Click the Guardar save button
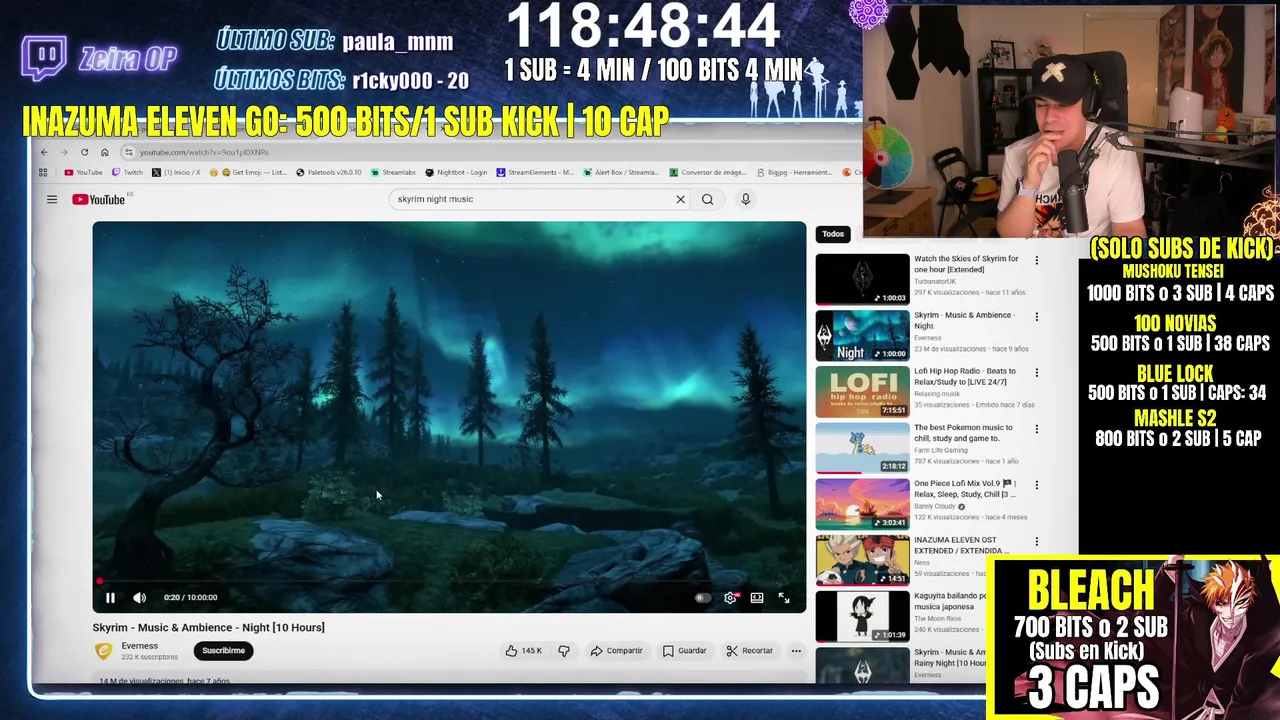The height and width of the screenshot is (720, 1280). (685, 651)
